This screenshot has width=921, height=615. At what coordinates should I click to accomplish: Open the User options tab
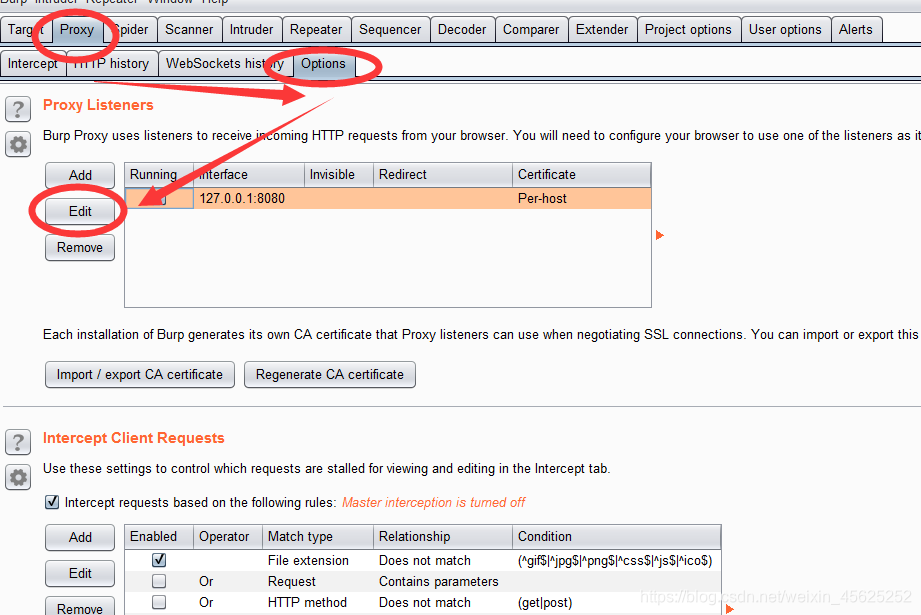click(x=785, y=29)
